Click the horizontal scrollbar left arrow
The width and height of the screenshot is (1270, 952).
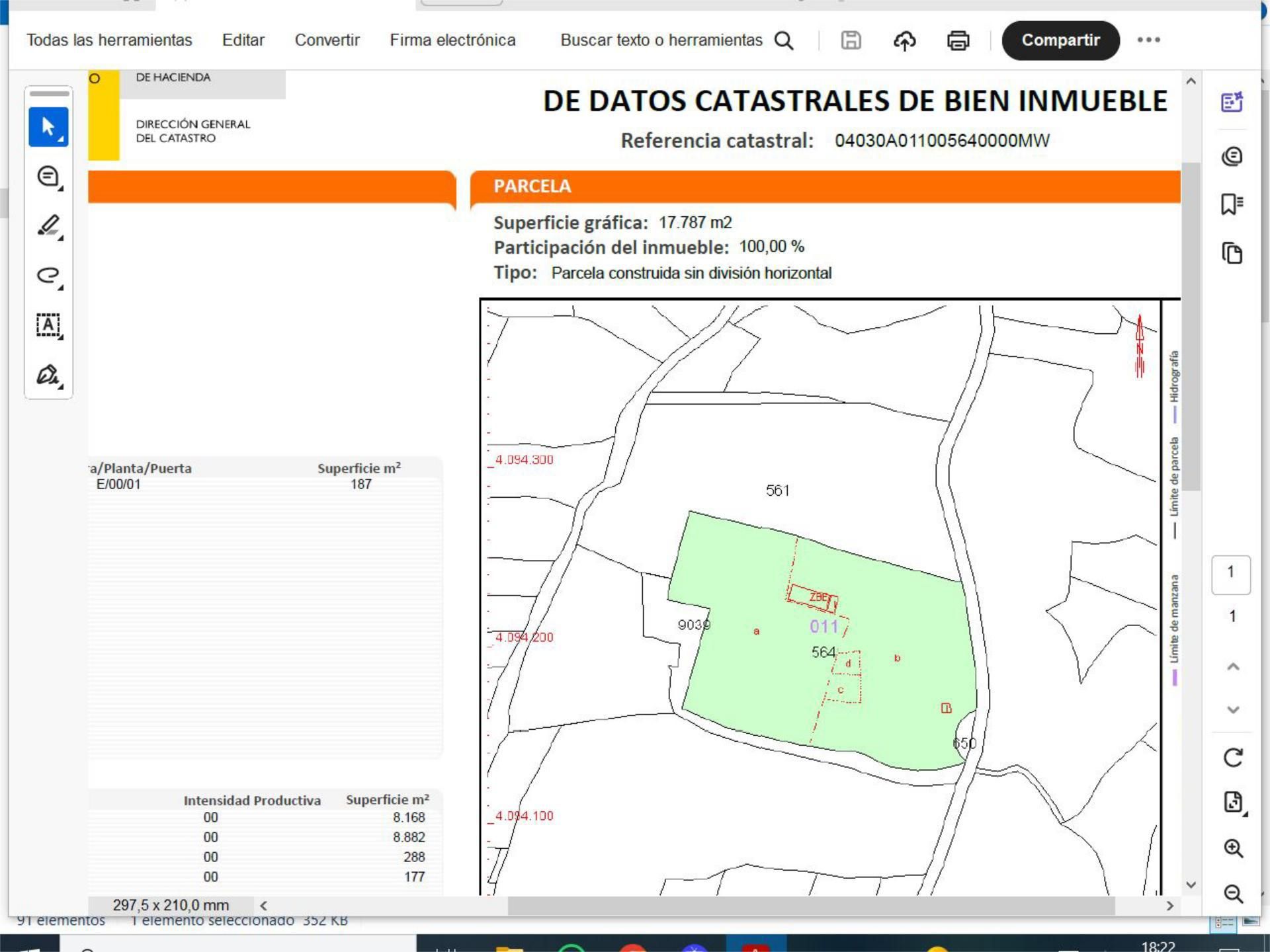pos(263,906)
